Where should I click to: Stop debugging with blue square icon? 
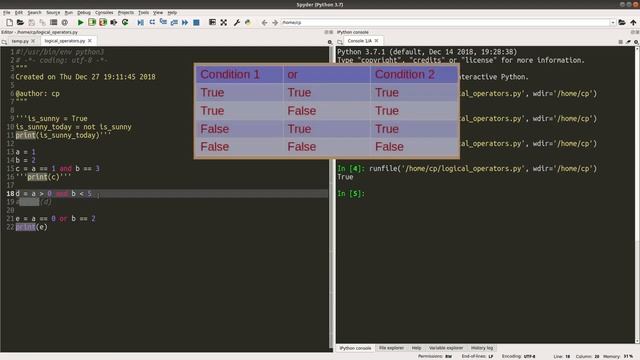coord(196,22)
